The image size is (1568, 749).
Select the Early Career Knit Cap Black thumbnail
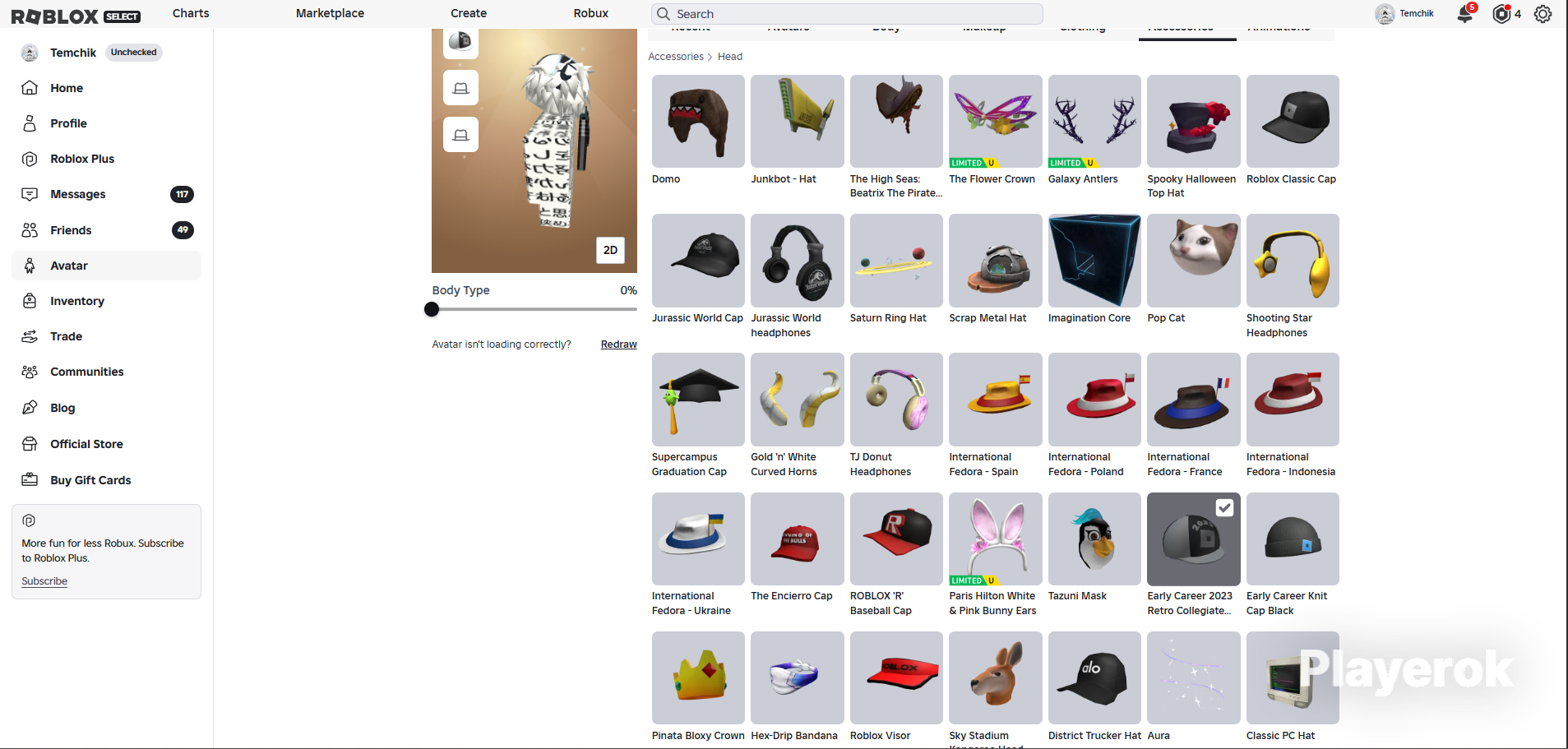coord(1293,539)
